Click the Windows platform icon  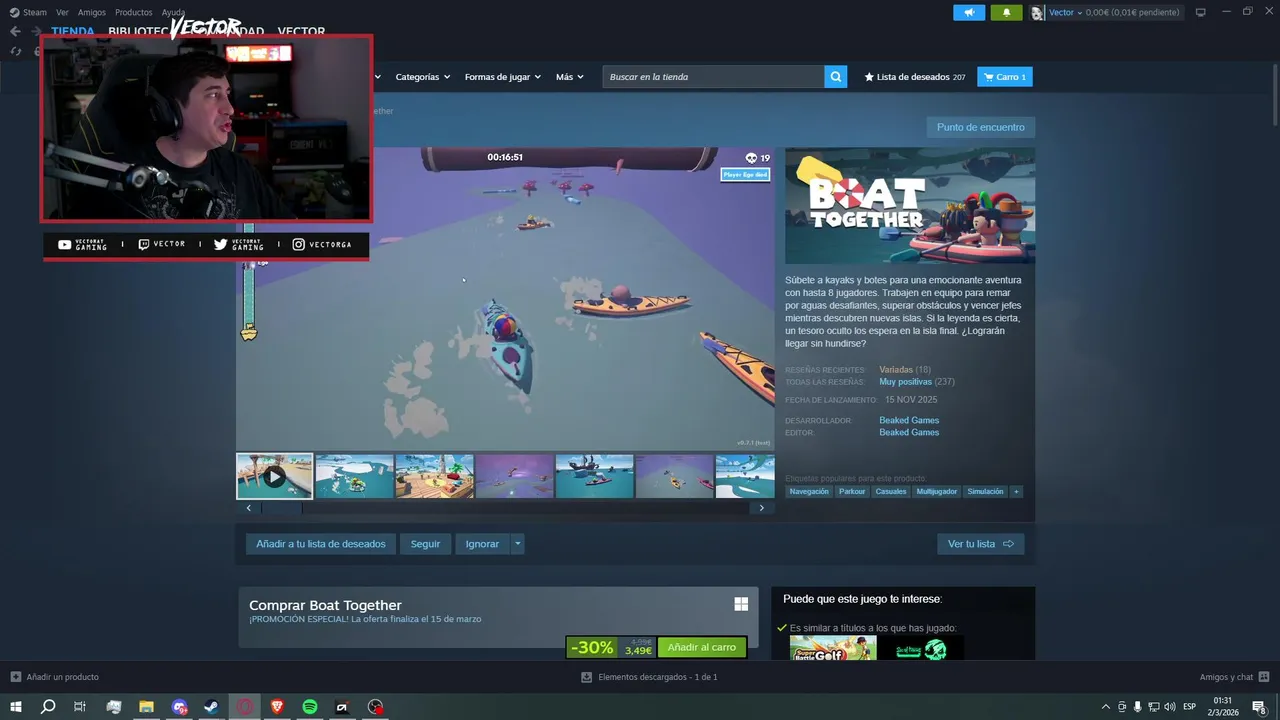click(741, 604)
